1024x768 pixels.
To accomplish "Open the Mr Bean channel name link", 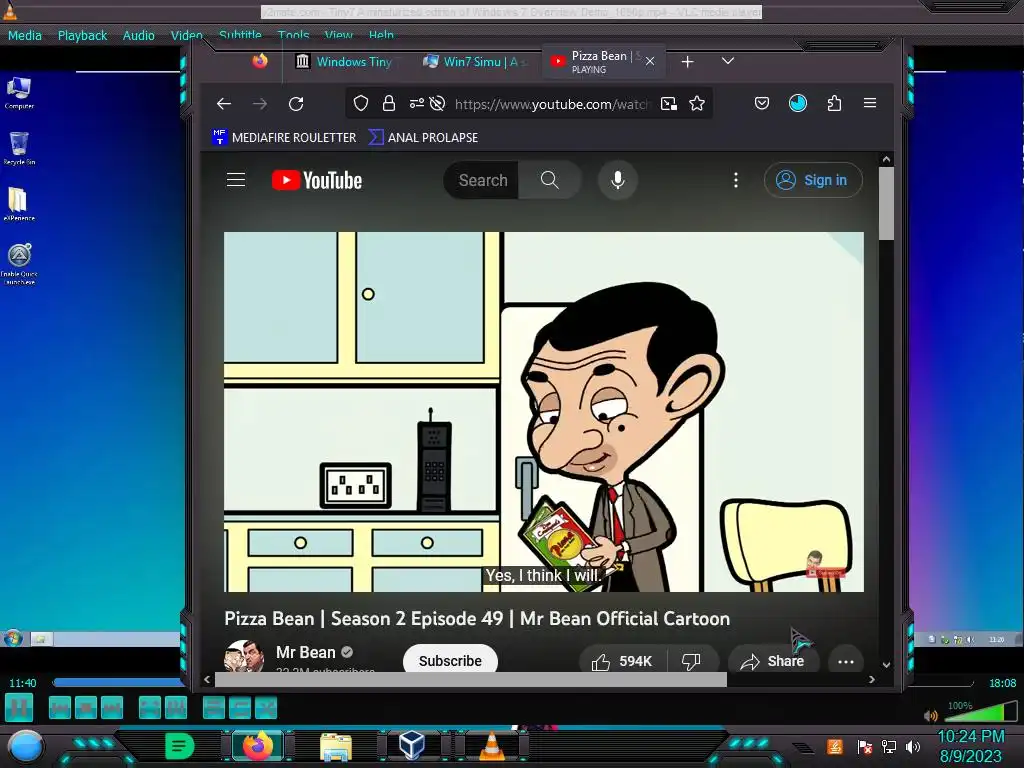I will tap(306, 652).
